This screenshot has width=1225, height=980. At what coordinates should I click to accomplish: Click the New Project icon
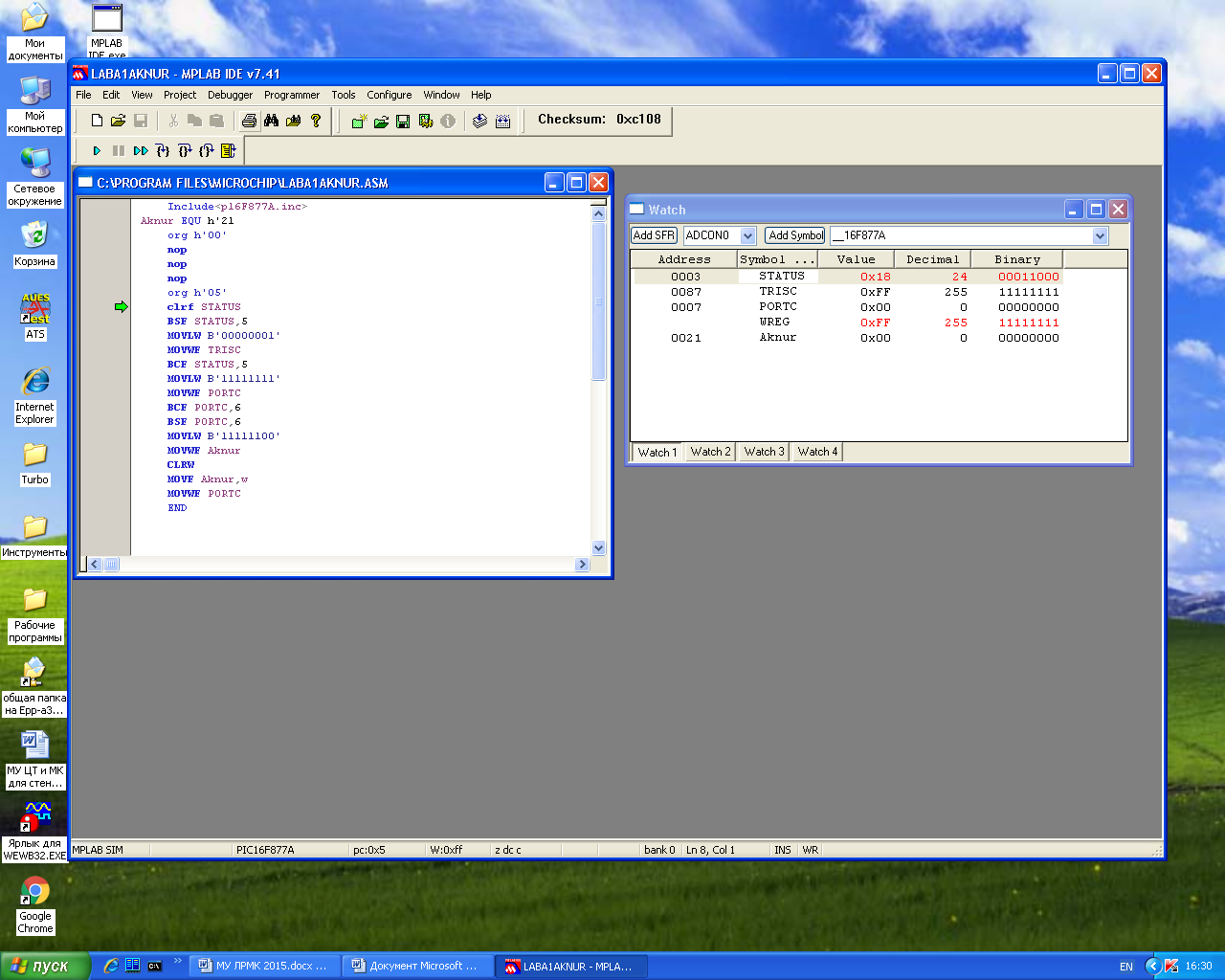coord(359,122)
